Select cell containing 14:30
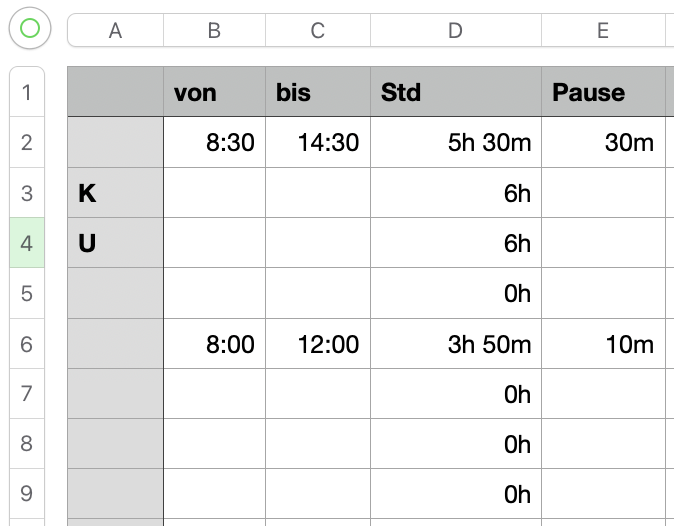Screen dimensions: 674x526 [317, 143]
